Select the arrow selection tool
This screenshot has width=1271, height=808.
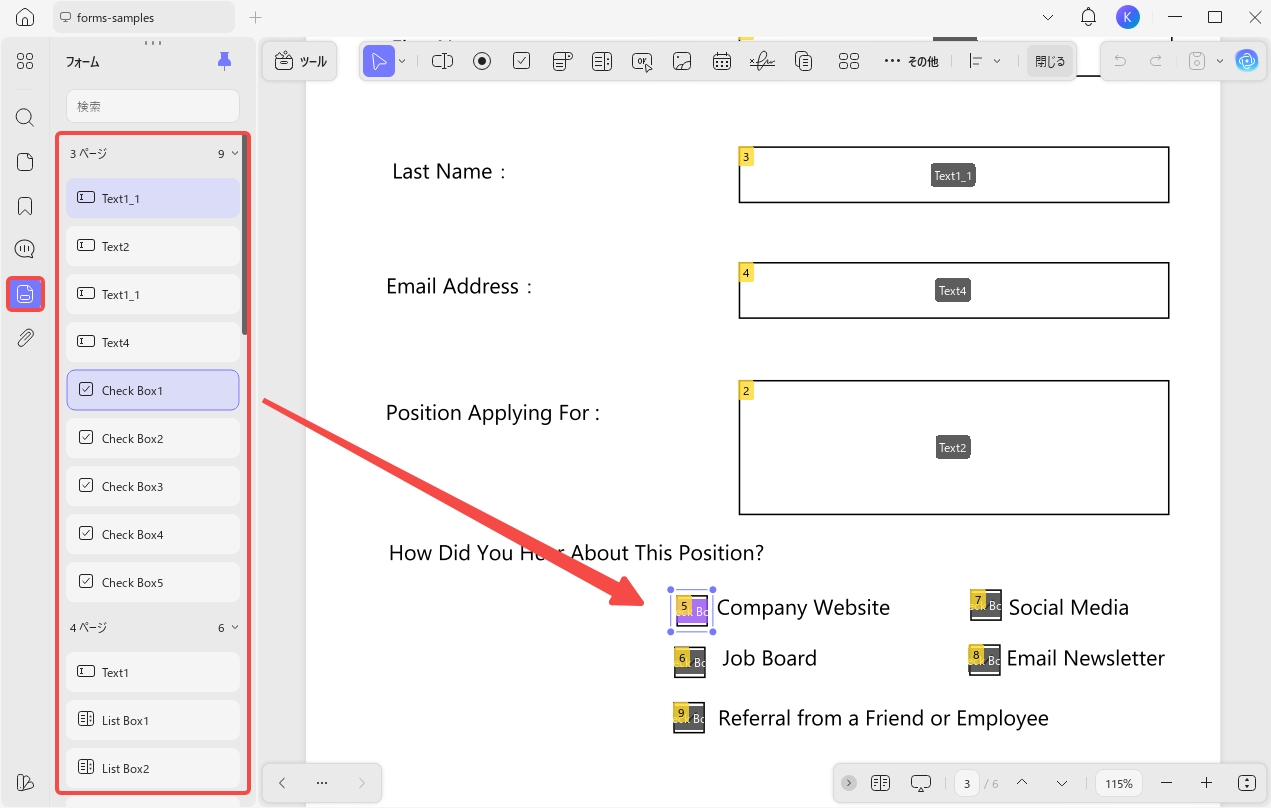pyautogui.click(x=378, y=61)
